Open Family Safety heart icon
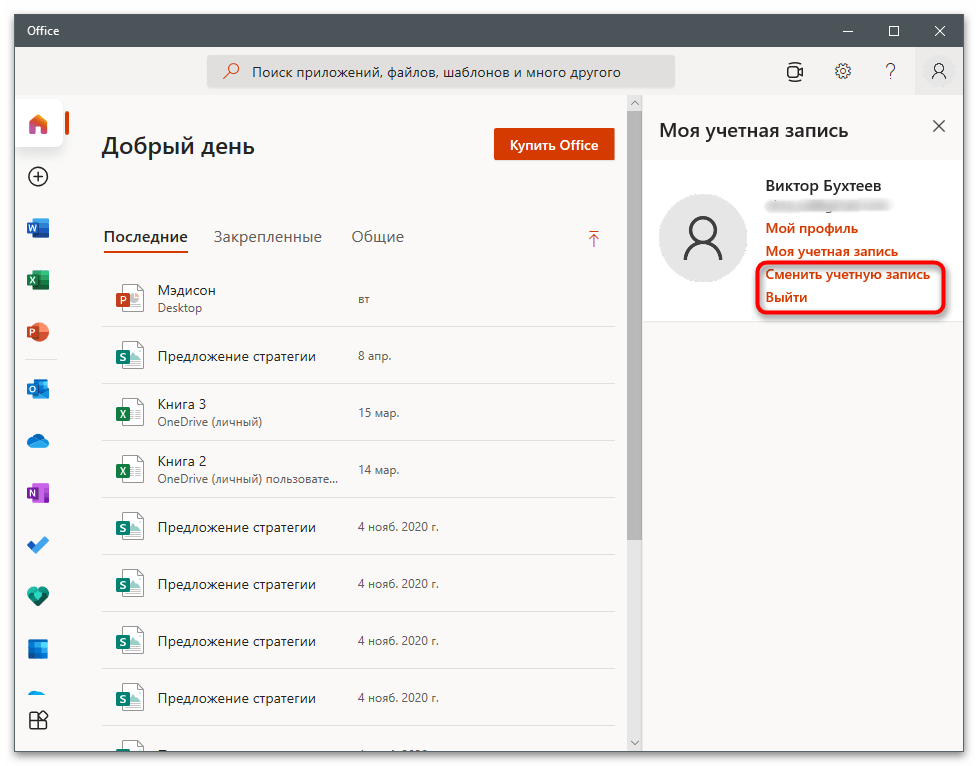The height and width of the screenshot is (766, 978). [38, 596]
